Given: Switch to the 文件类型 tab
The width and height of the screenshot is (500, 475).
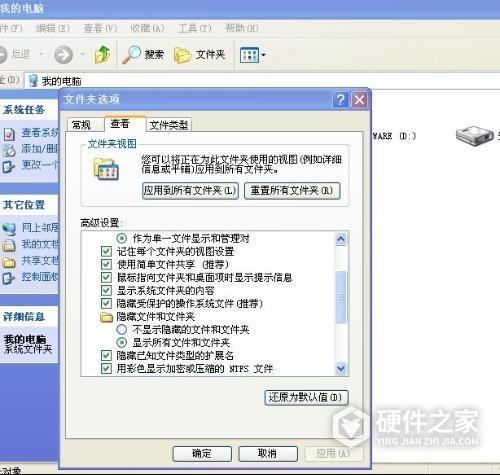Looking at the screenshot, I should point(169,125).
